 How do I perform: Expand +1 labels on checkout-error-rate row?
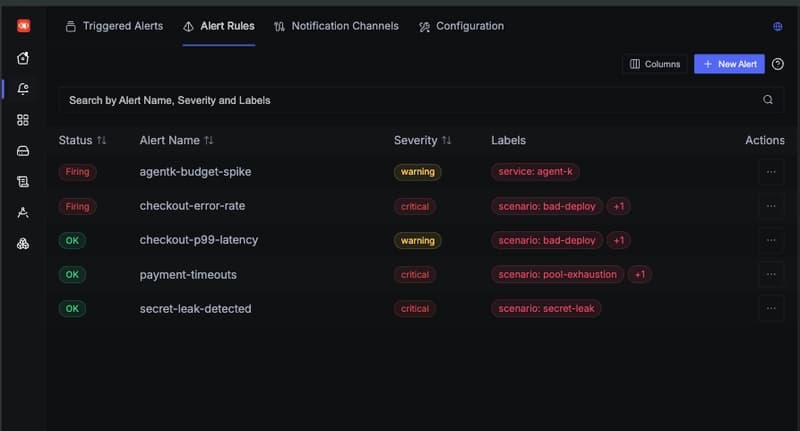[x=619, y=207]
